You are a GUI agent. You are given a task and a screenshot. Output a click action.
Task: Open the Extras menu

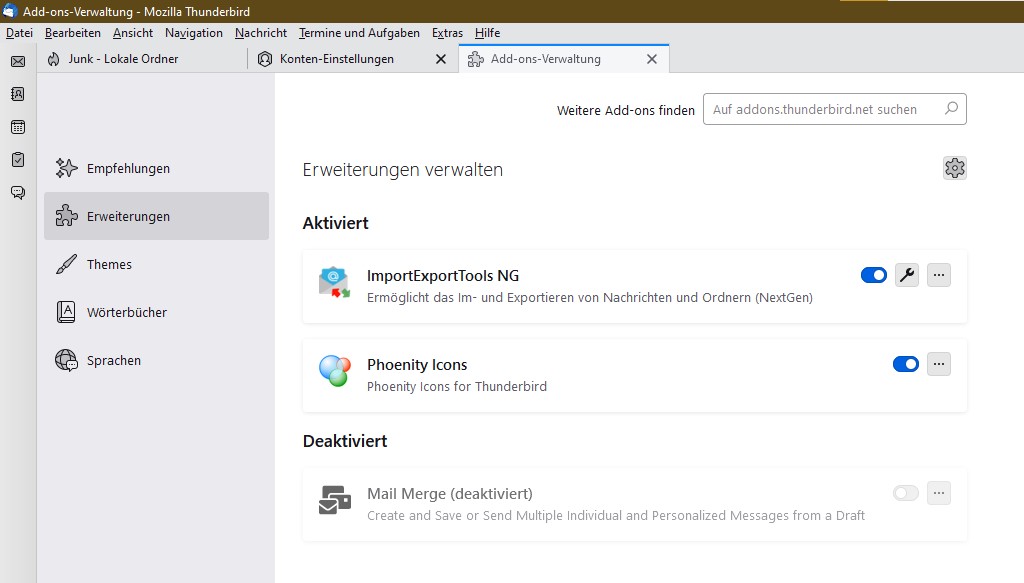tap(447, 33)
